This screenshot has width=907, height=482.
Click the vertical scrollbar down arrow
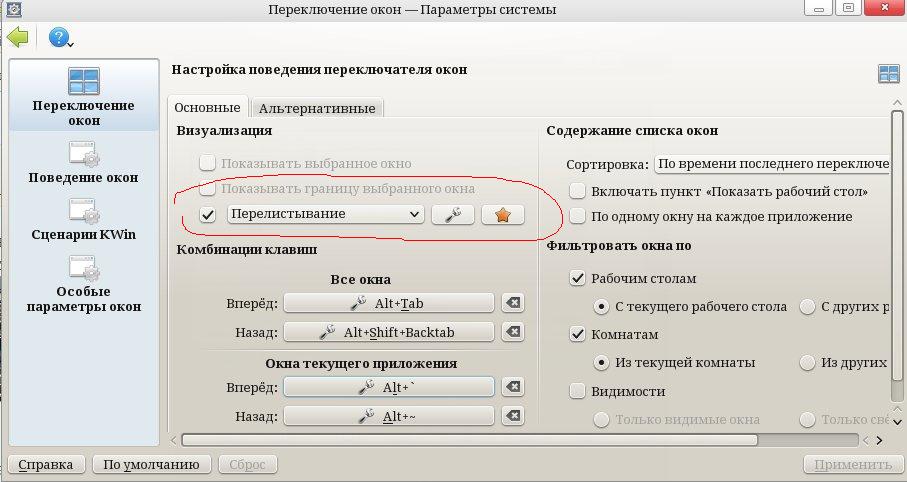click(x=897, y=422)
